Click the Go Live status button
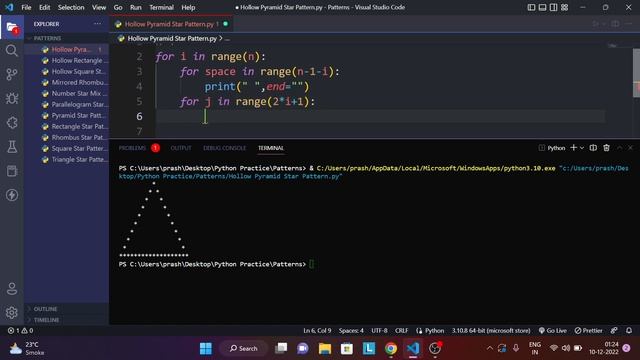The width and height of the screenshot is (640, 360). point(553,330)
